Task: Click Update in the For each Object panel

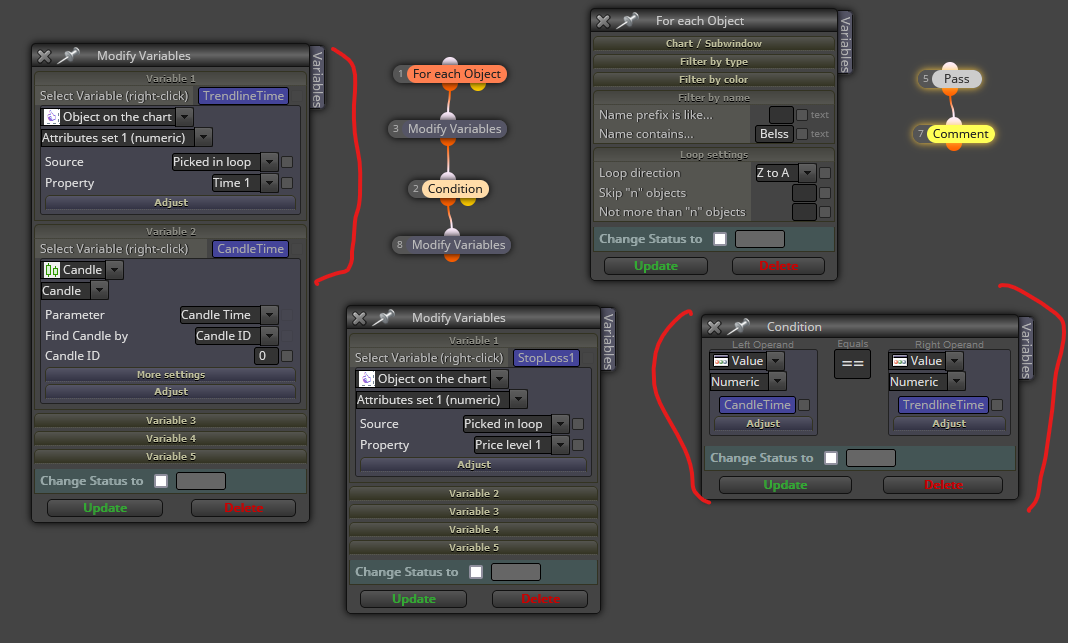Action: click(x=656, y=266)
